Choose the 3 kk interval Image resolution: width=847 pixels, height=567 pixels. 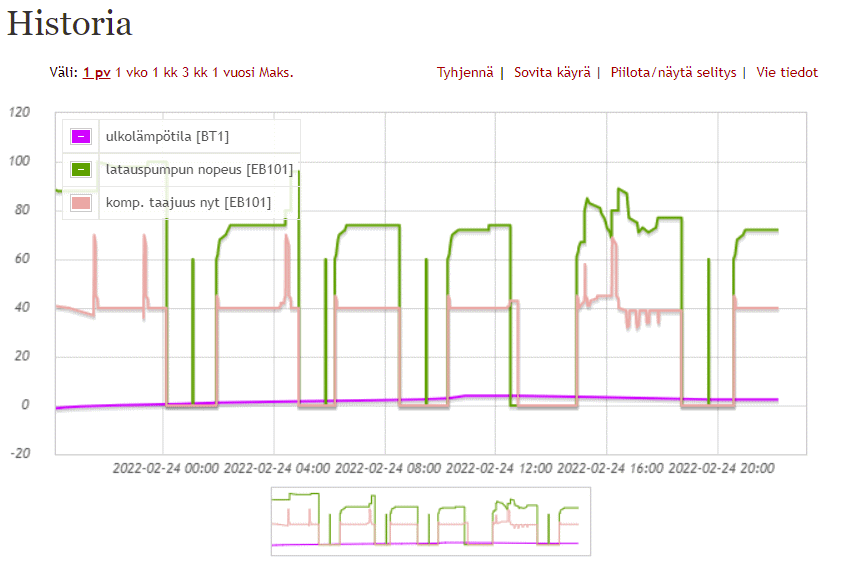click(x=195, y=73)
